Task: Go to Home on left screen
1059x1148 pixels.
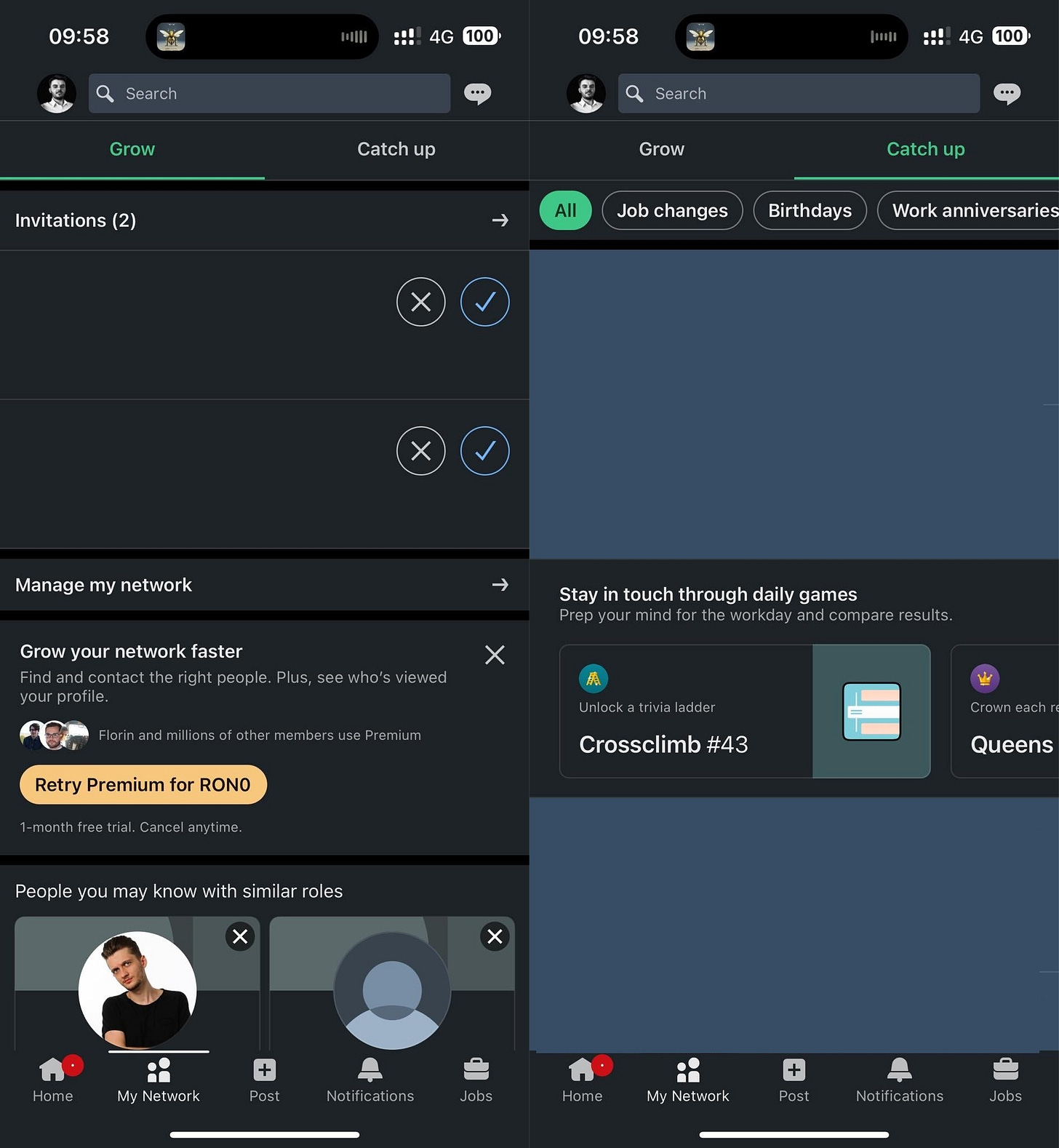Action: click(x=53, y=1081)
